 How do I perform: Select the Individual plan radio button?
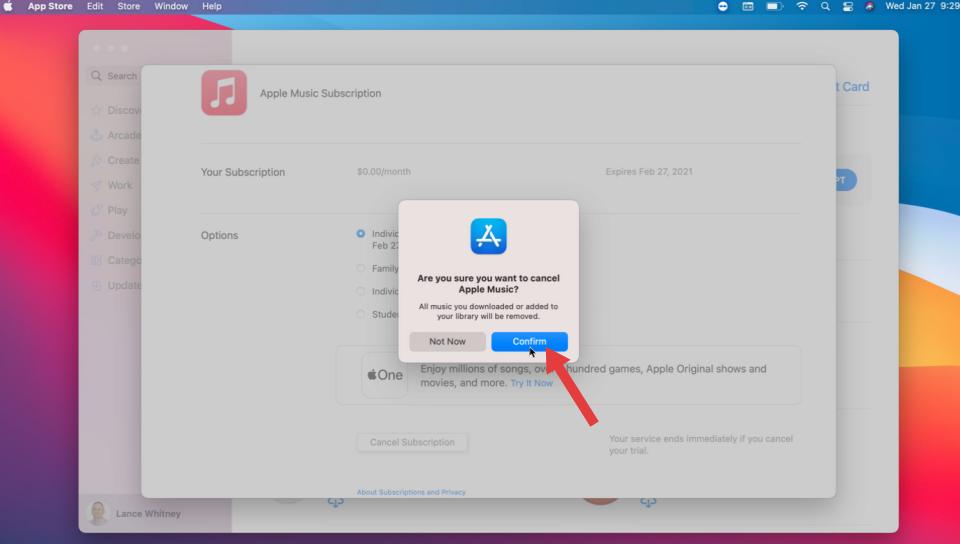(361, 233)
